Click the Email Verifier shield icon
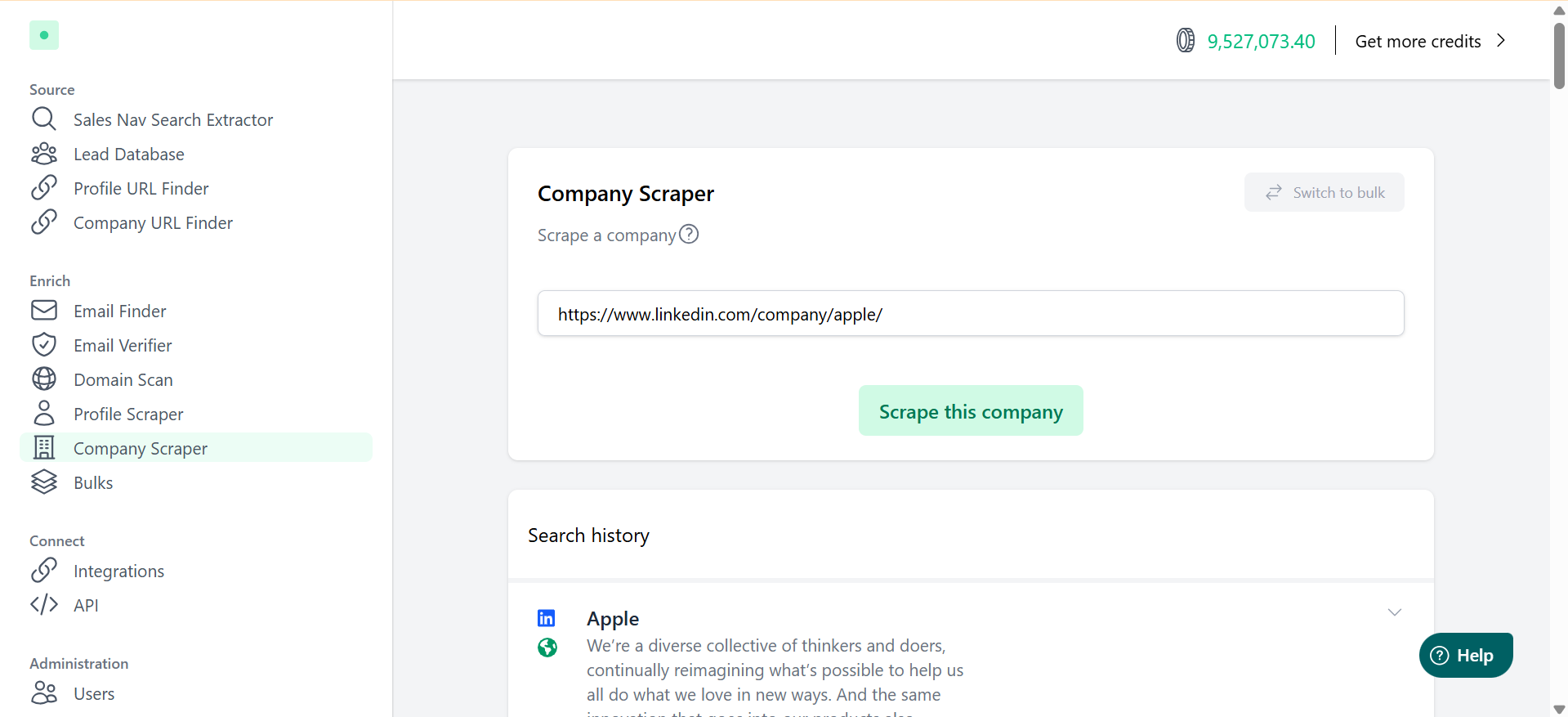Image resolution: width=1568 pixels, height=717 pixels. [x=44, y=345]
